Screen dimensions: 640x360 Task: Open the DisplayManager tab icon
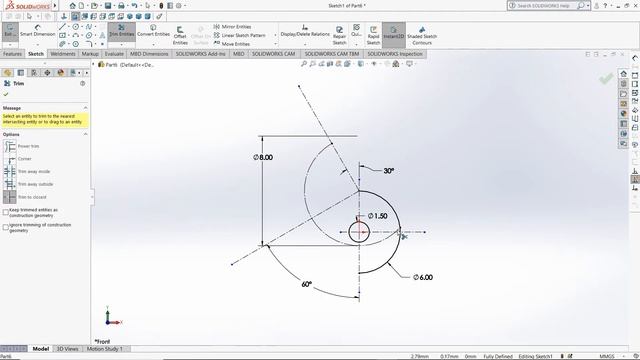[61, 73]
